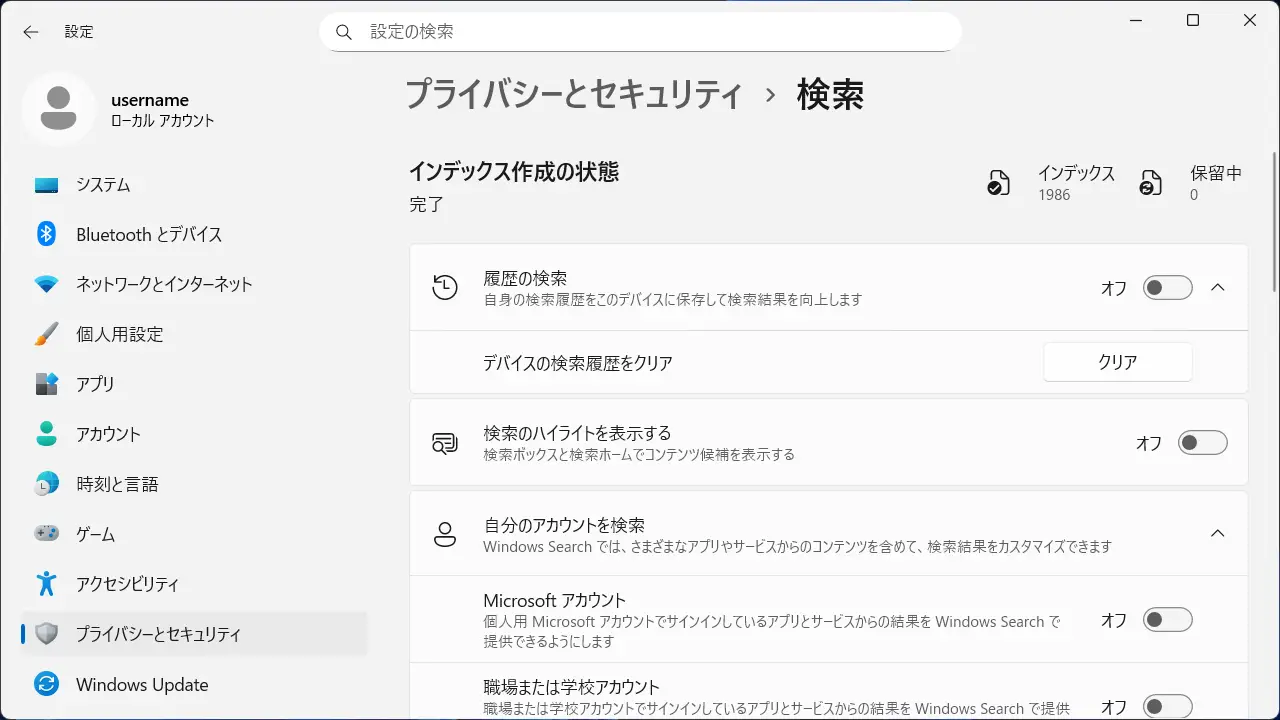
Task: Open the ゲーム controller icon
Action: (46, 534)
